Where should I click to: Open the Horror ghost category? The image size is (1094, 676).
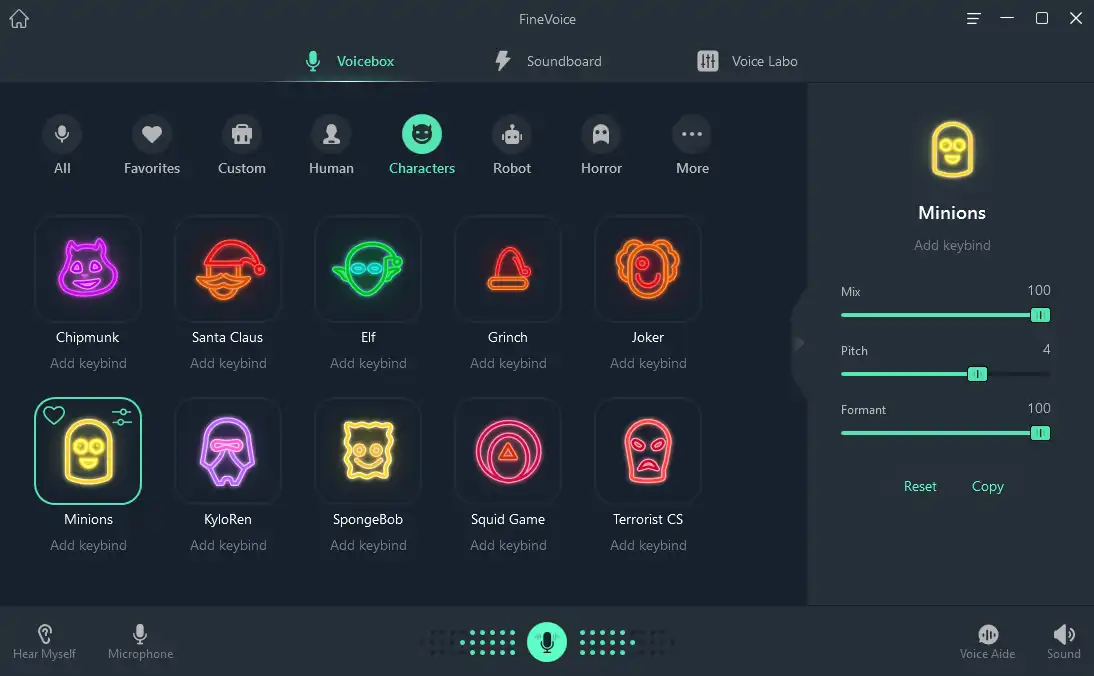pyautogui.click(x=601, y=134)
